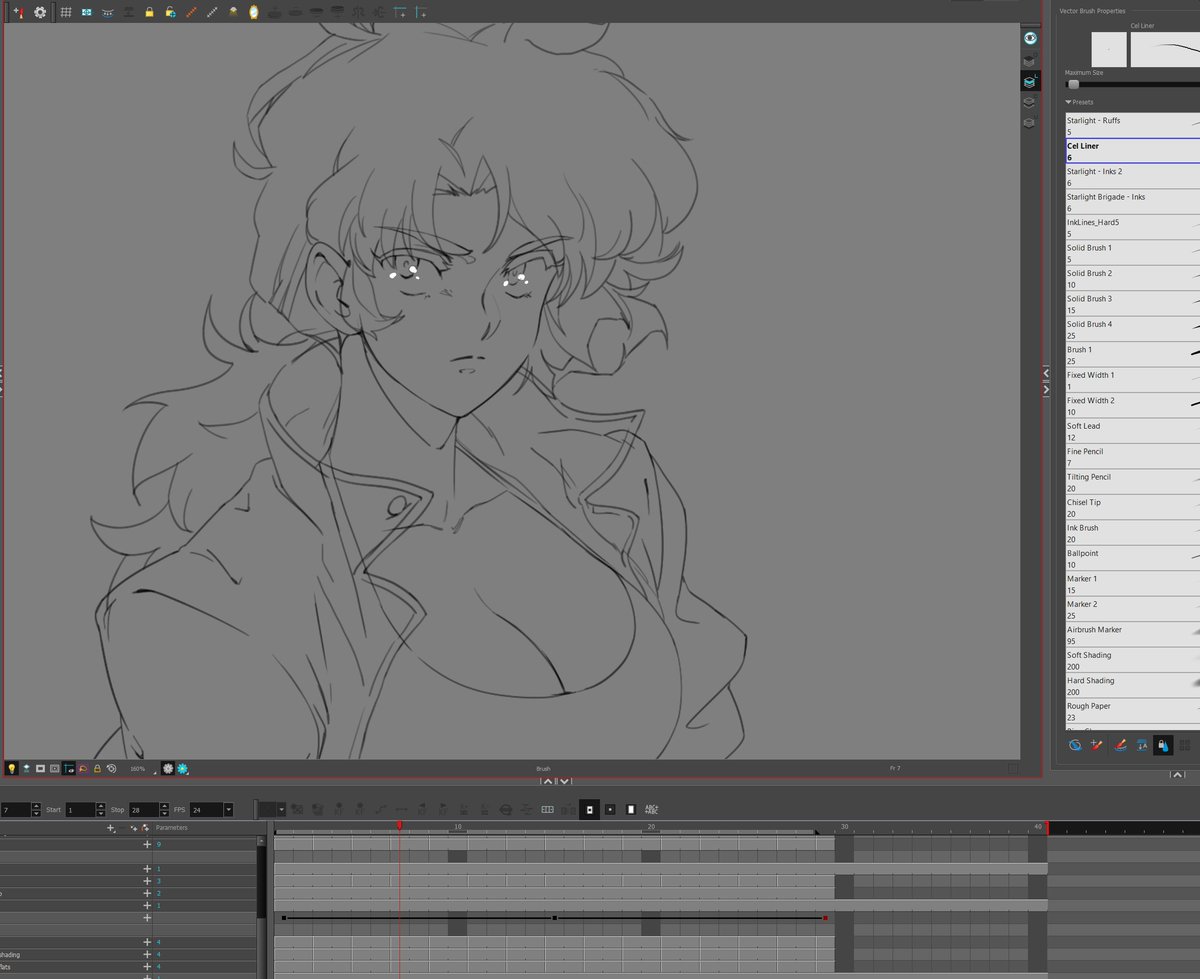
Task: Click the yellow closed padlock icon
Action: pyautogui.click(x=149, y=12)
